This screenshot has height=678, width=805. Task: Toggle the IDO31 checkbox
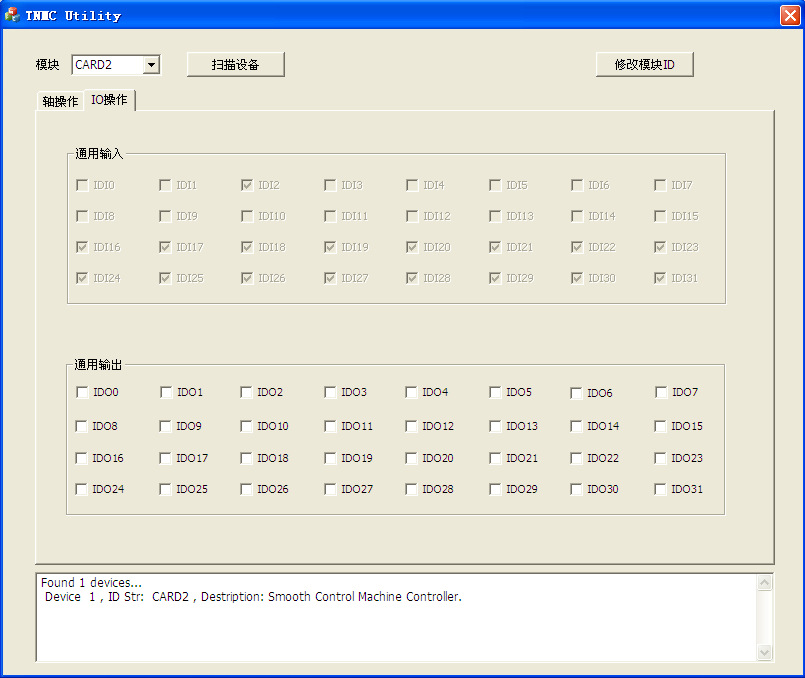[x=660, y=489]
